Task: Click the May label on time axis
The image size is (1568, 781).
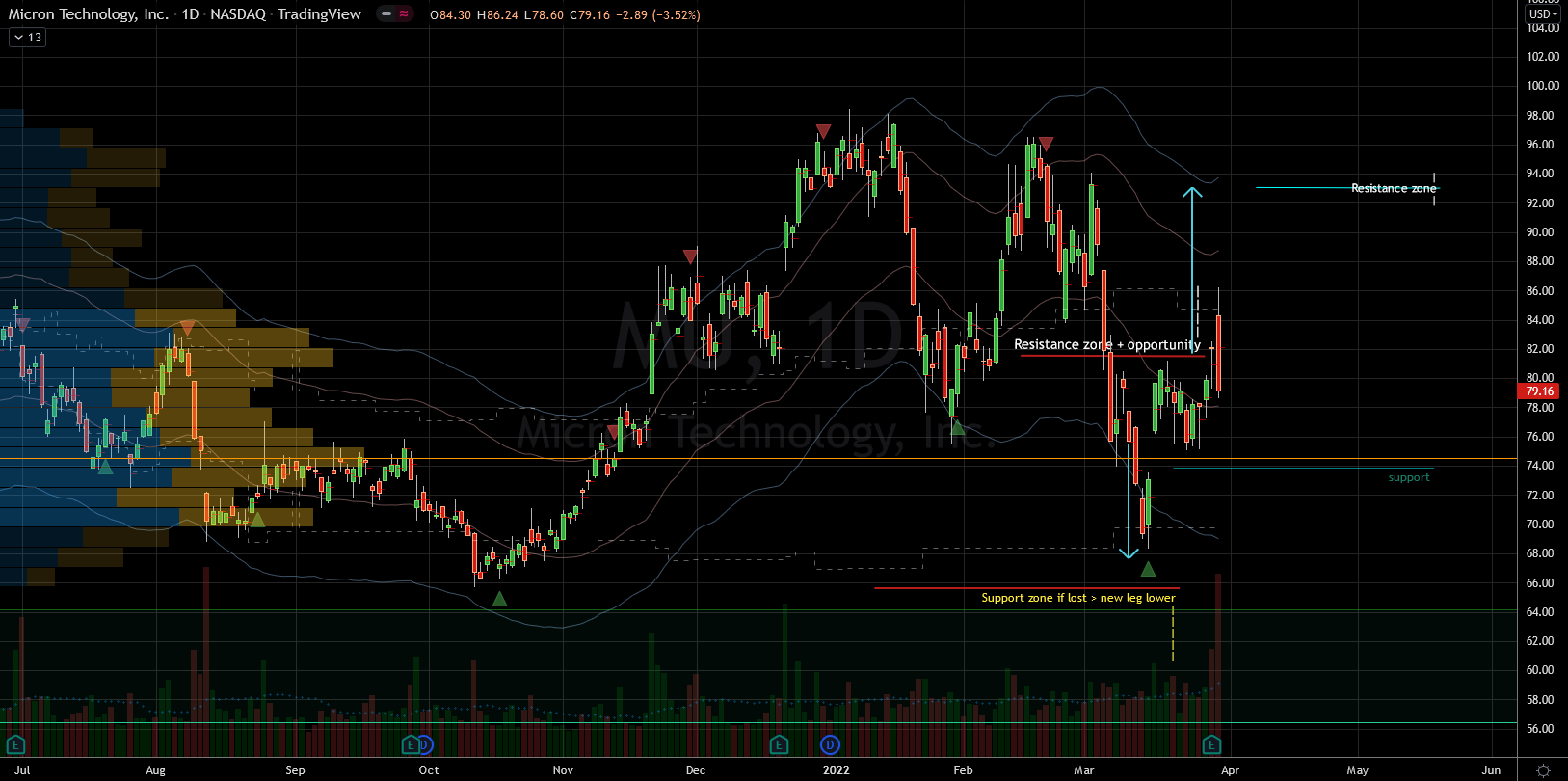Action: [x=1357, y=770]
